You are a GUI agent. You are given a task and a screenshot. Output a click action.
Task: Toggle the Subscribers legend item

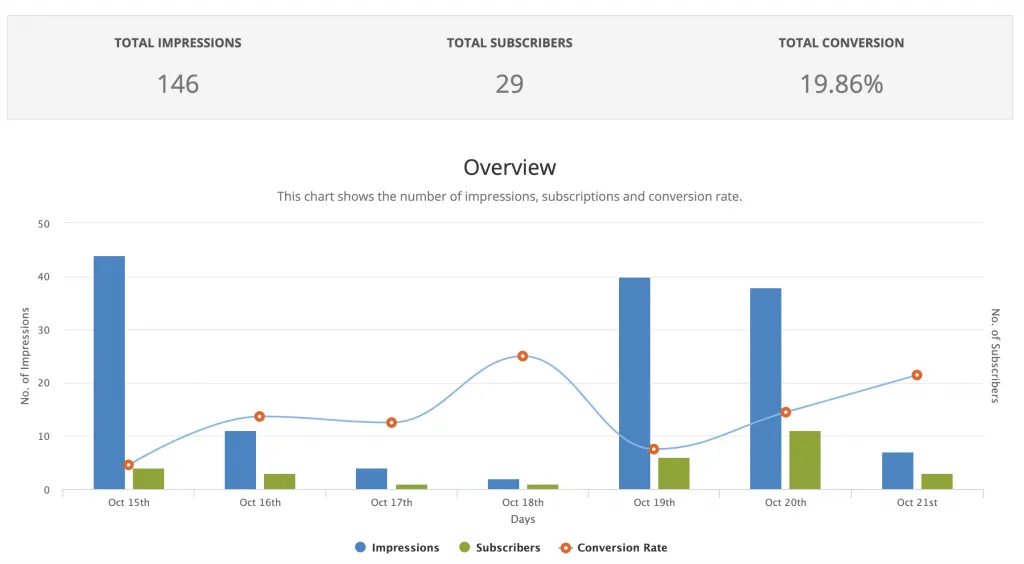[500, 548]
